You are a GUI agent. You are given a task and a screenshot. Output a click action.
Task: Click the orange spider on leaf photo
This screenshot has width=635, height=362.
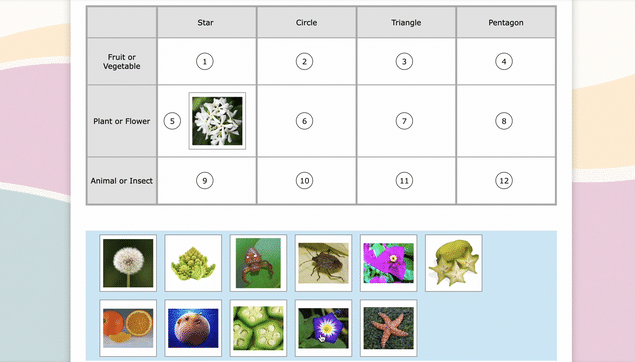click(258, 263)
